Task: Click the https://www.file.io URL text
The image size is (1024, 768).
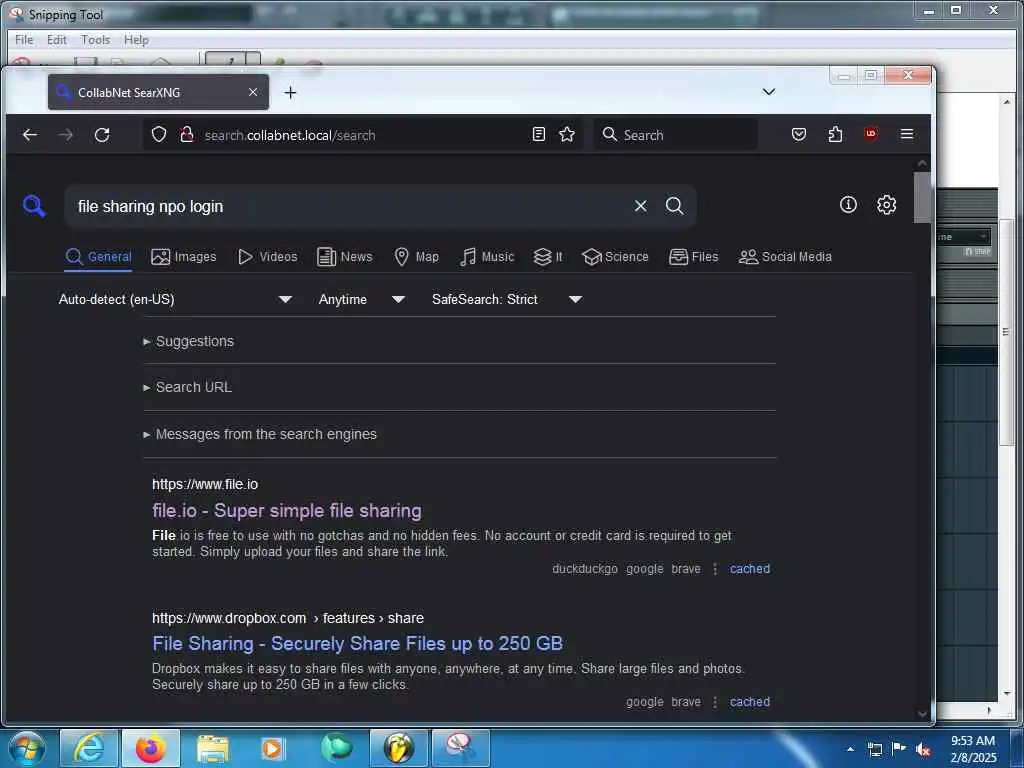Action: coord(205,485)
